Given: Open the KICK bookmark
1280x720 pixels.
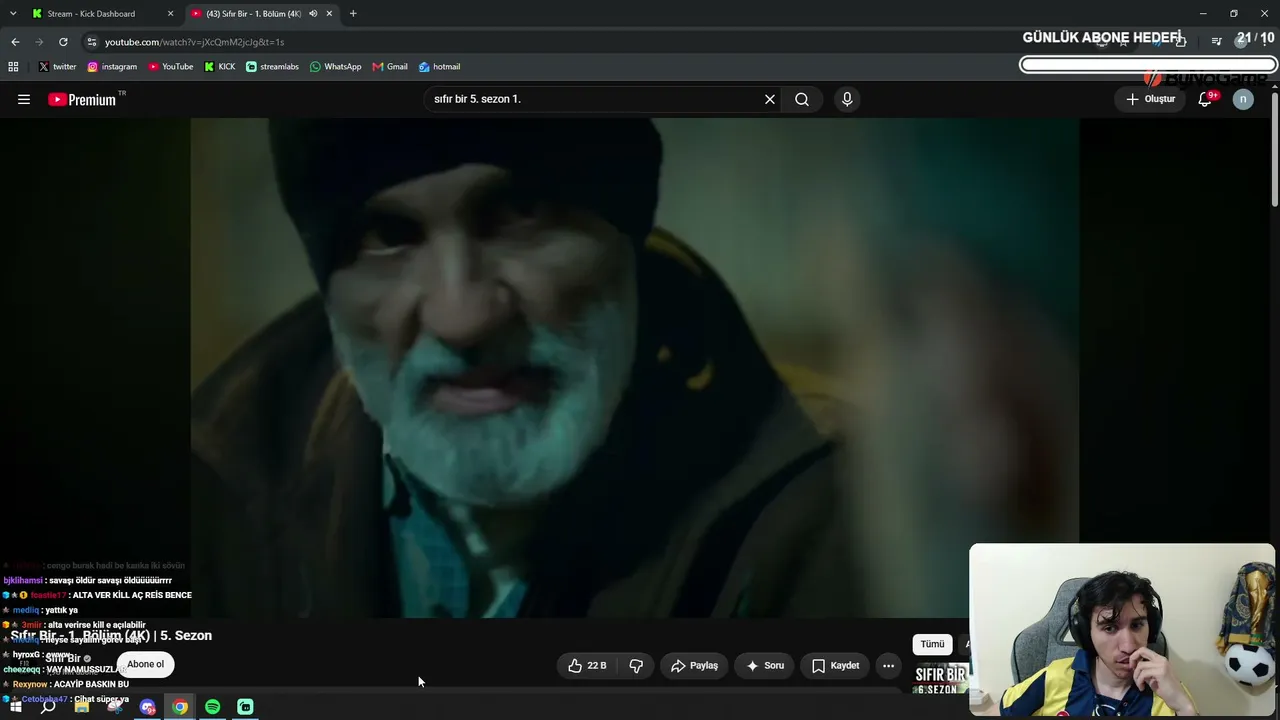Looking at the screenshot, I should click(x=220, y=67).
